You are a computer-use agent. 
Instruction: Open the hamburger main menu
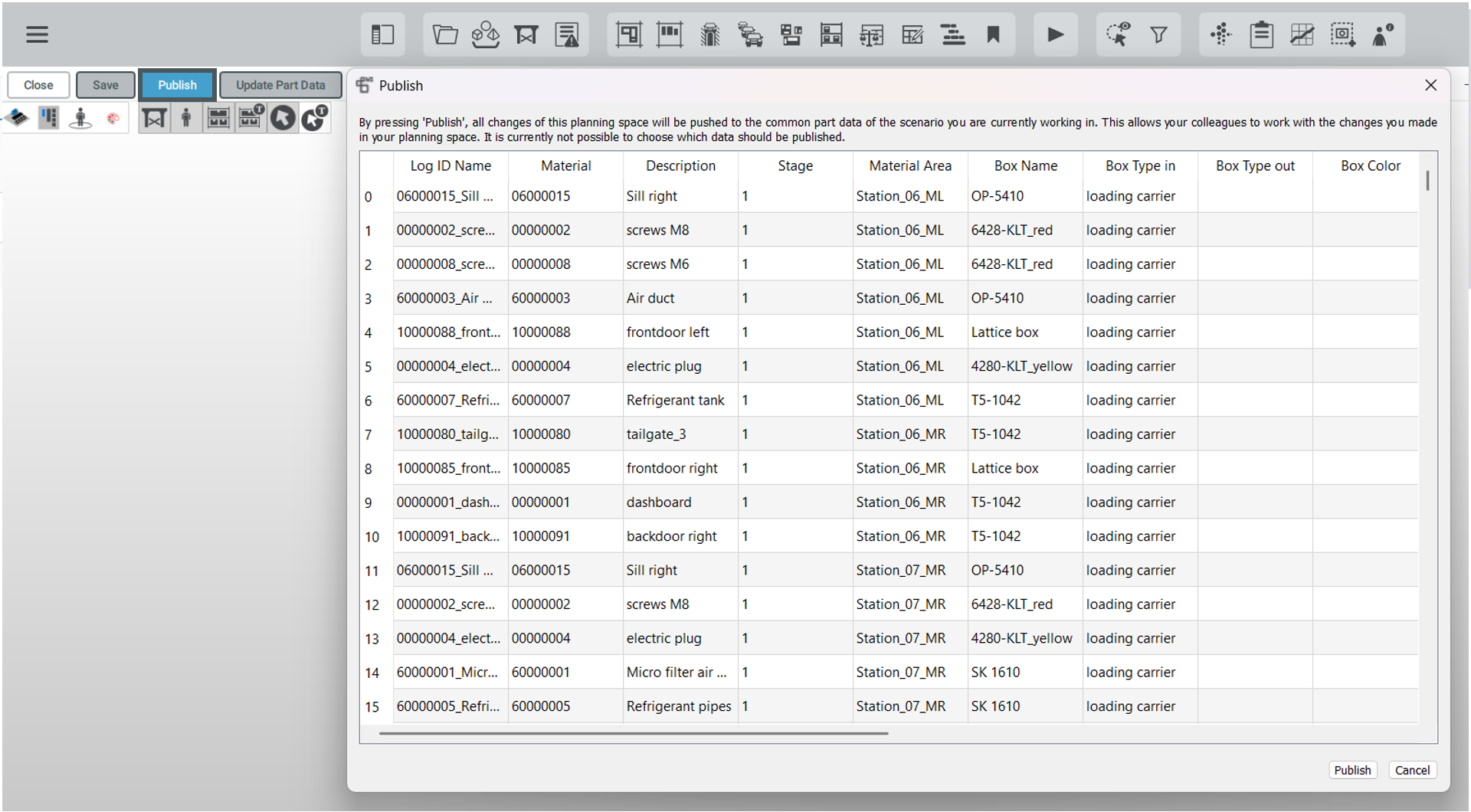click(37, 34)
